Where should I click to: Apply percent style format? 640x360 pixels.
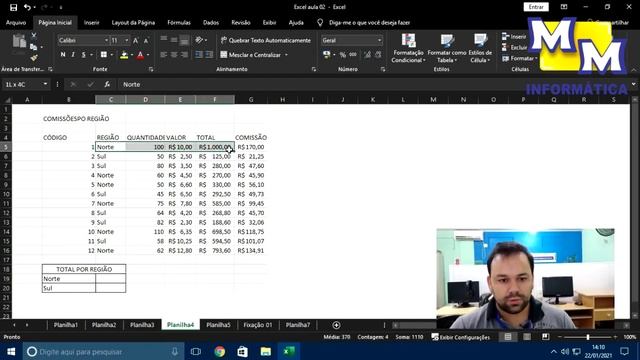(x=343, y=55)
